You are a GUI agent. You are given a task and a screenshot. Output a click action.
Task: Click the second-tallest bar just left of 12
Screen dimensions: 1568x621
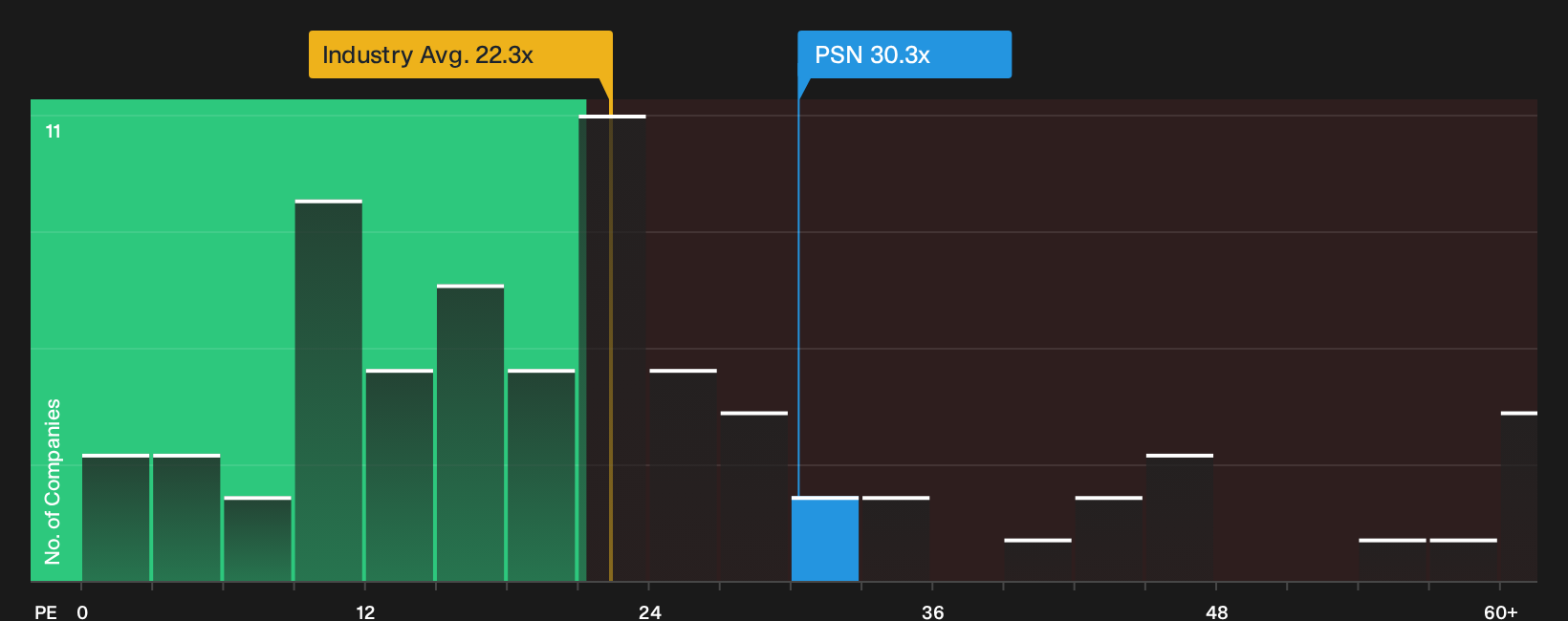[x=328, y=391]
